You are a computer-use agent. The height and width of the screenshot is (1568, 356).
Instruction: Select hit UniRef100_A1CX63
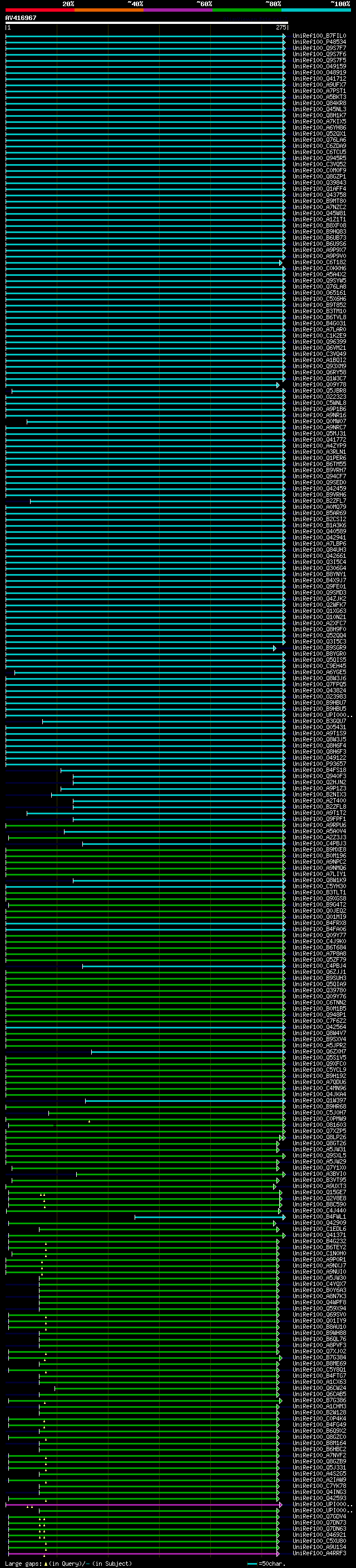point(319,1382)
